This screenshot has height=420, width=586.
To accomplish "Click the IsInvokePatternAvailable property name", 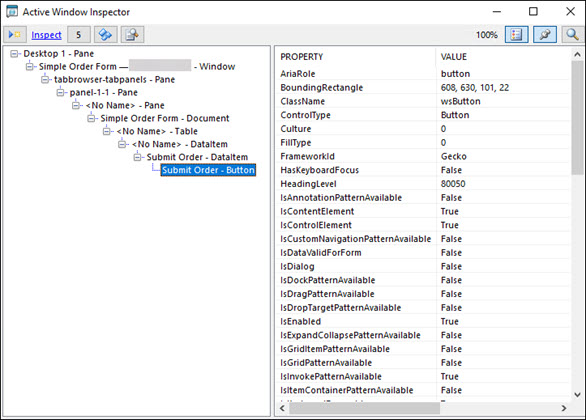I will coord(331,377).
